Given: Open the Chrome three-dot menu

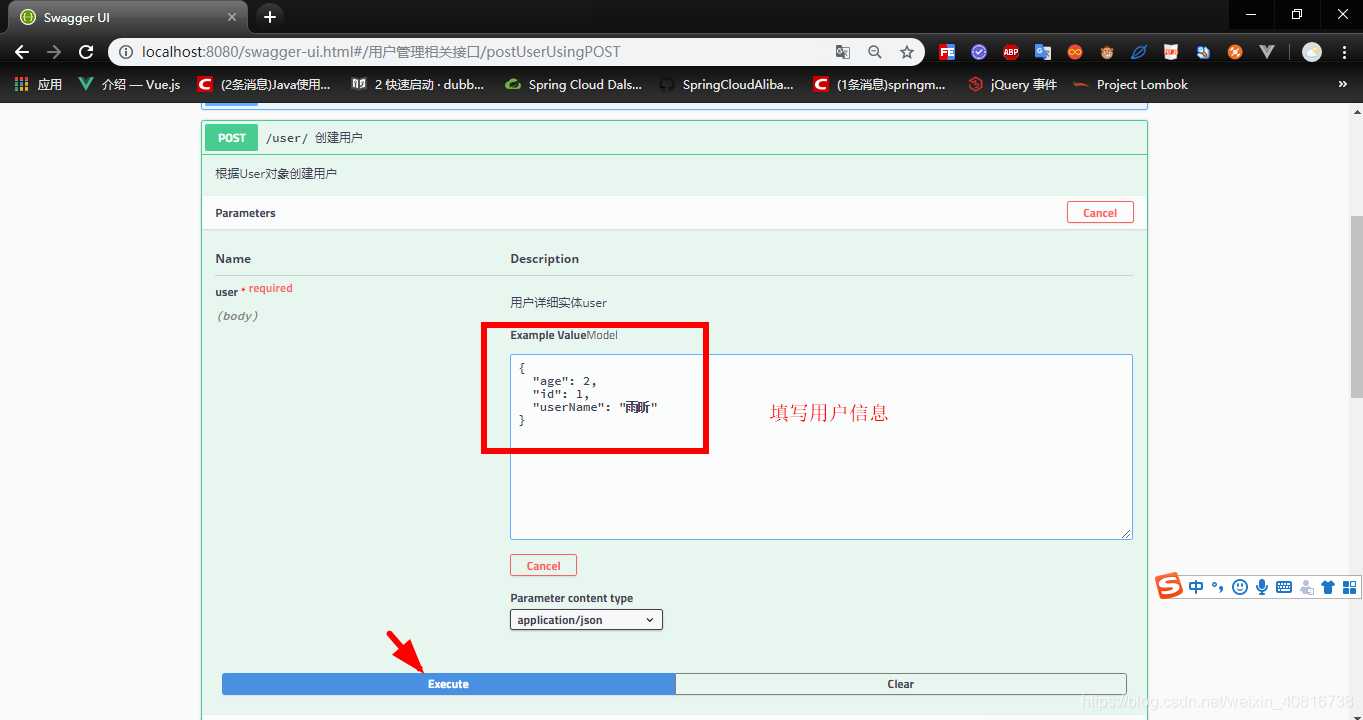Looking at the screenshot, I should [1344, 52].
